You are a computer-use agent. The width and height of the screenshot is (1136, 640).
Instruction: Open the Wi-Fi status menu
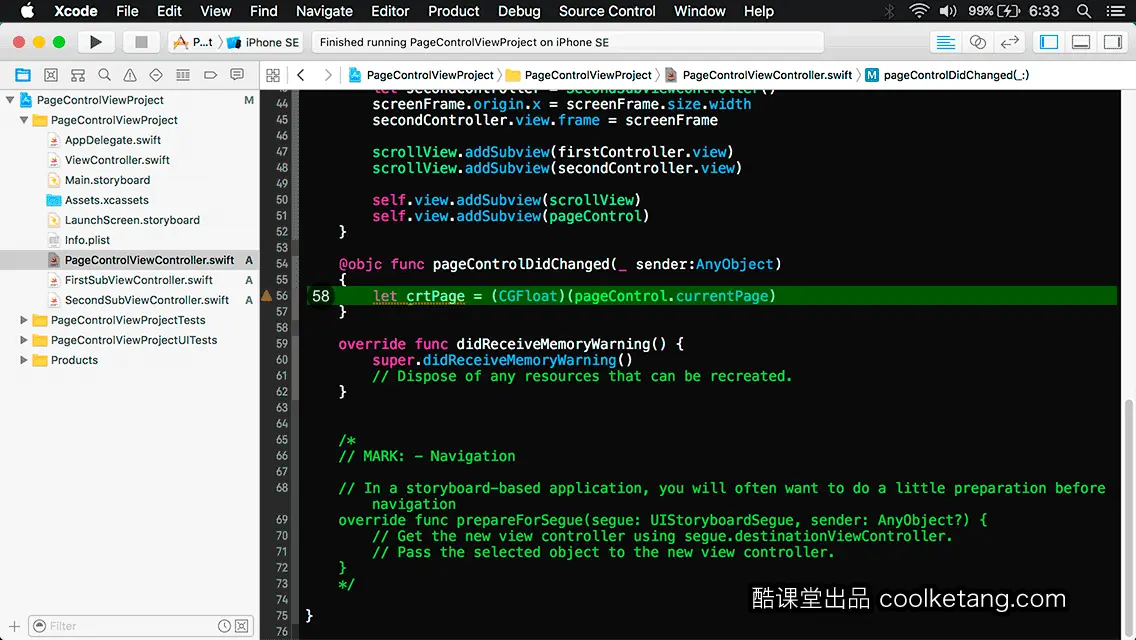(x=919, y=11)
